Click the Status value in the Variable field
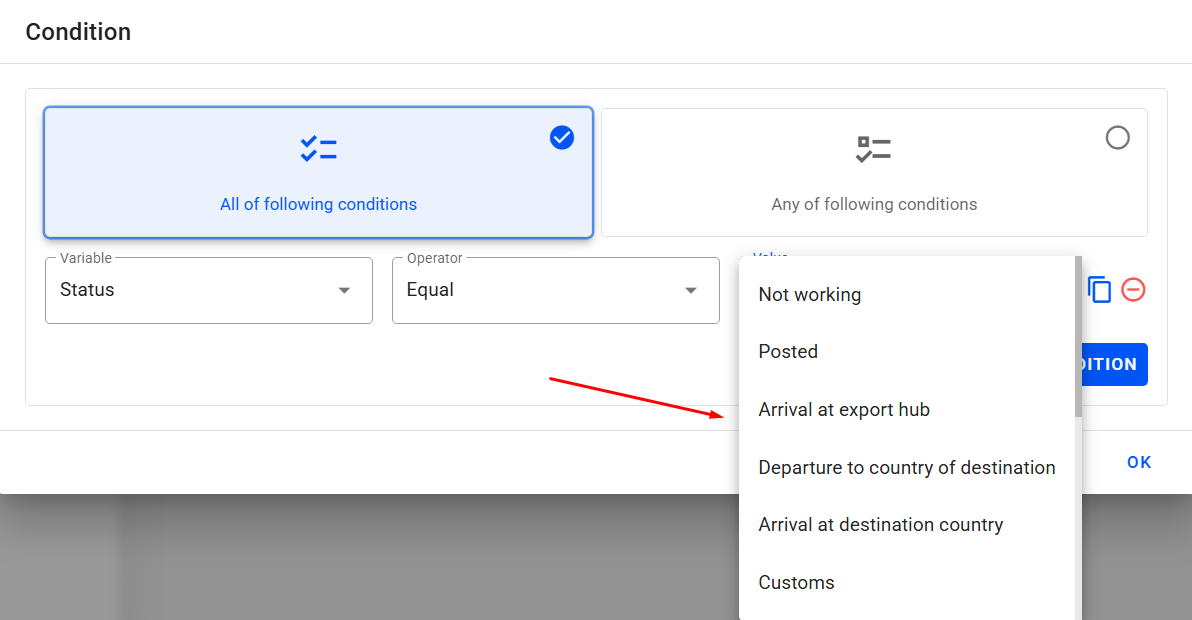Image resolution: width=1192 pixels, height=620 pixels. 88,290
